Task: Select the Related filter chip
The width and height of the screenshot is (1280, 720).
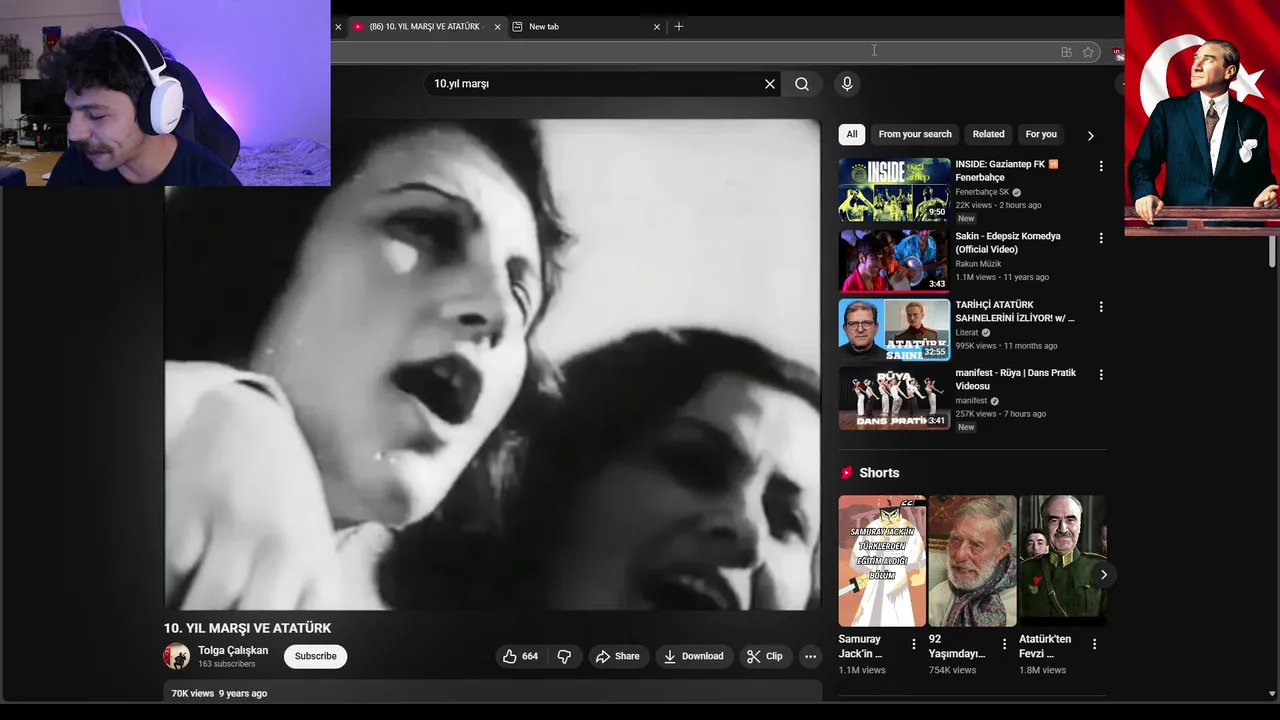Action: point(988,134)
